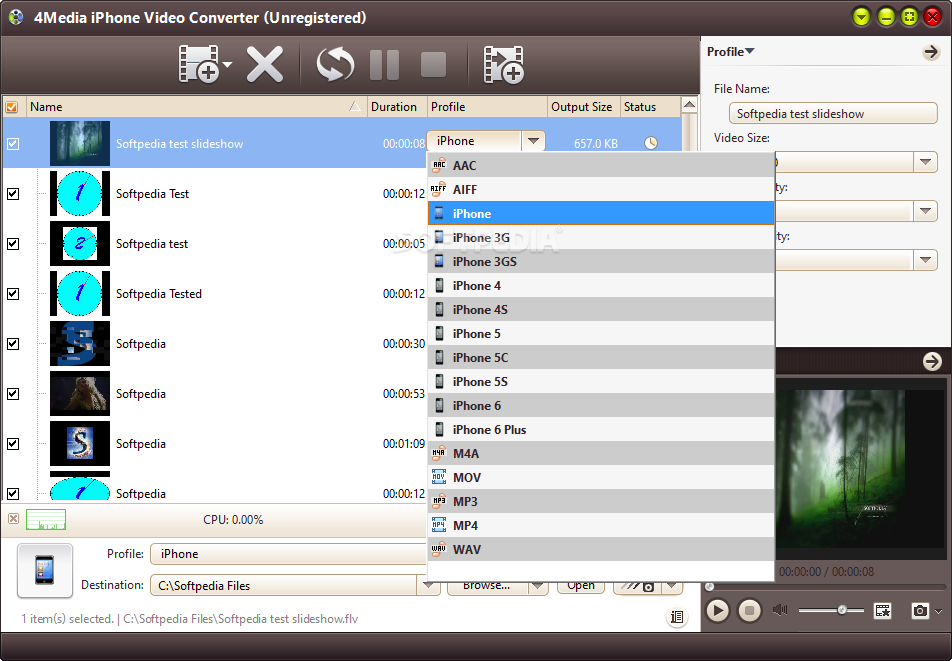The width and height of the screenshot is (952, 661).
Task: Click the Stop conversion toolbar icon
Action: tap(433, 64)
